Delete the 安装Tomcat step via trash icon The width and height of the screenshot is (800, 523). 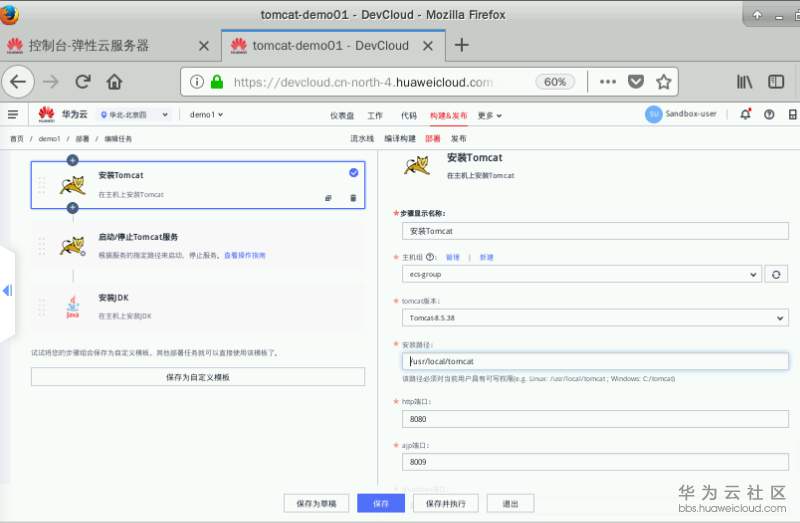click(353, 198)
